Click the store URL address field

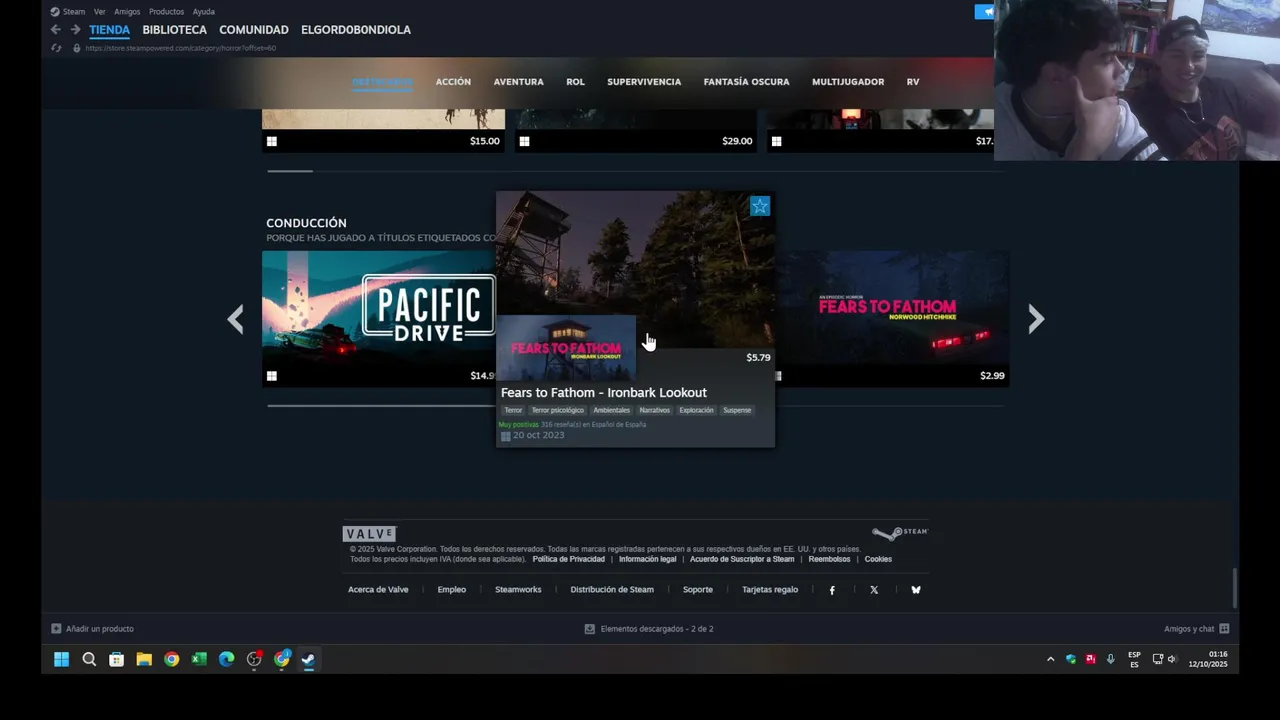pyautogui.click(x=180, y=48)
